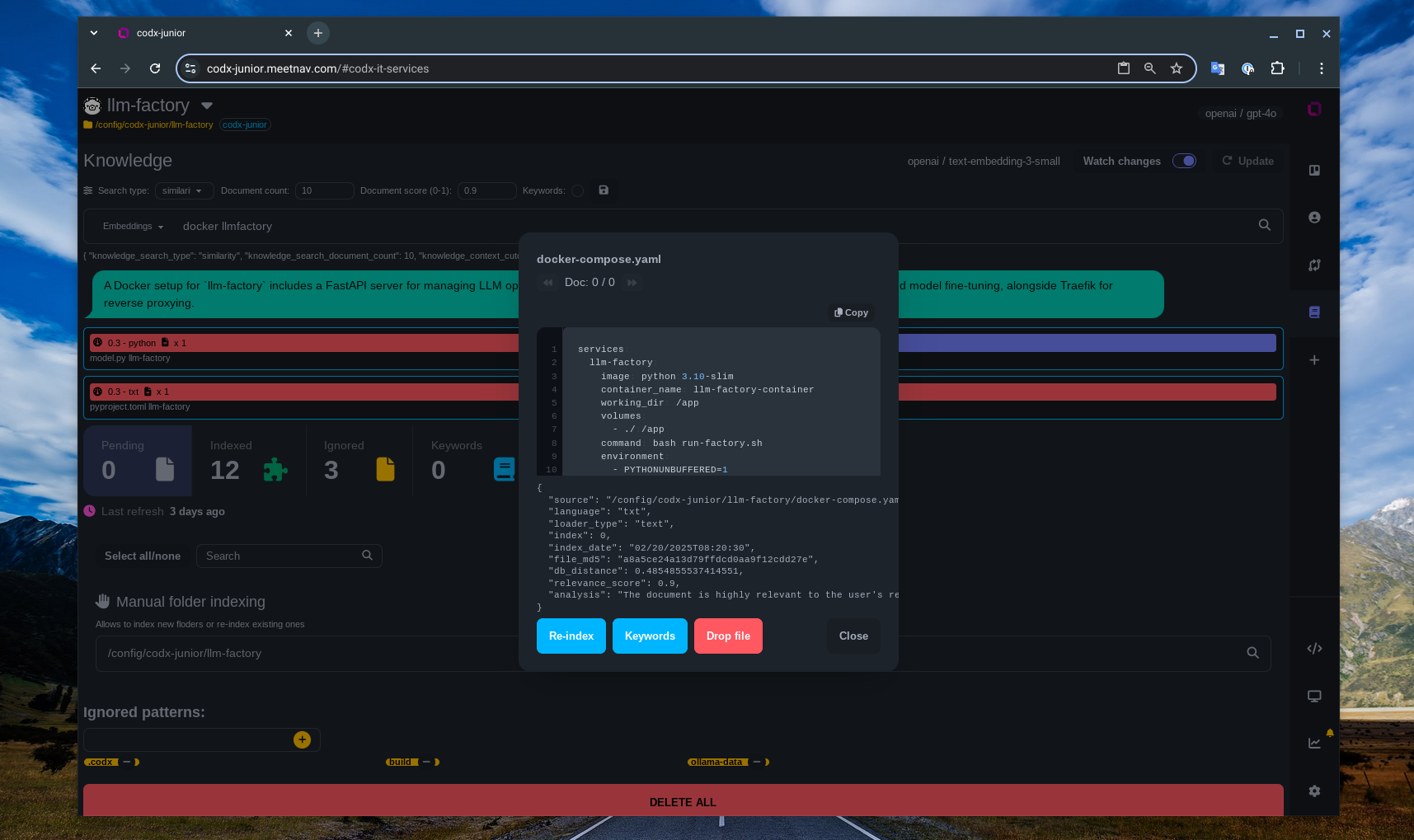Screen dimensions: 1414x840
Task: Open the /config/codx-junior/llm-factory path link
Action: pyautogui.click(x=154, y=124)
